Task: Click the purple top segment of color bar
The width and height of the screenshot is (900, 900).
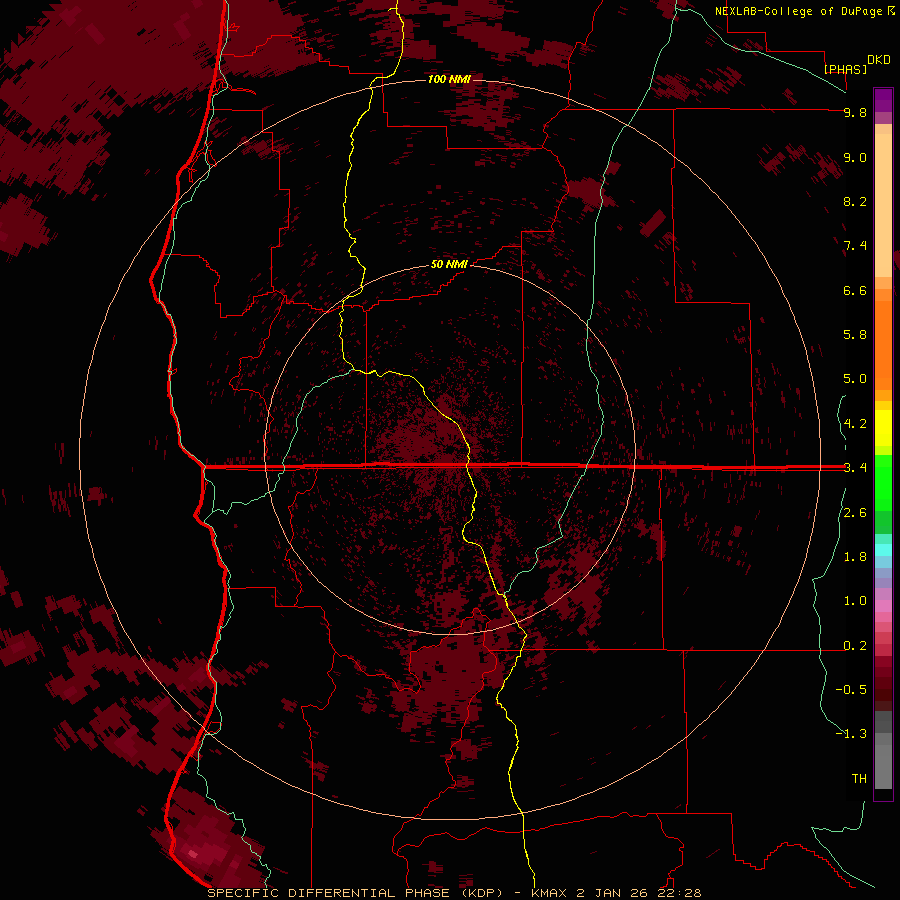Action: 883,100
